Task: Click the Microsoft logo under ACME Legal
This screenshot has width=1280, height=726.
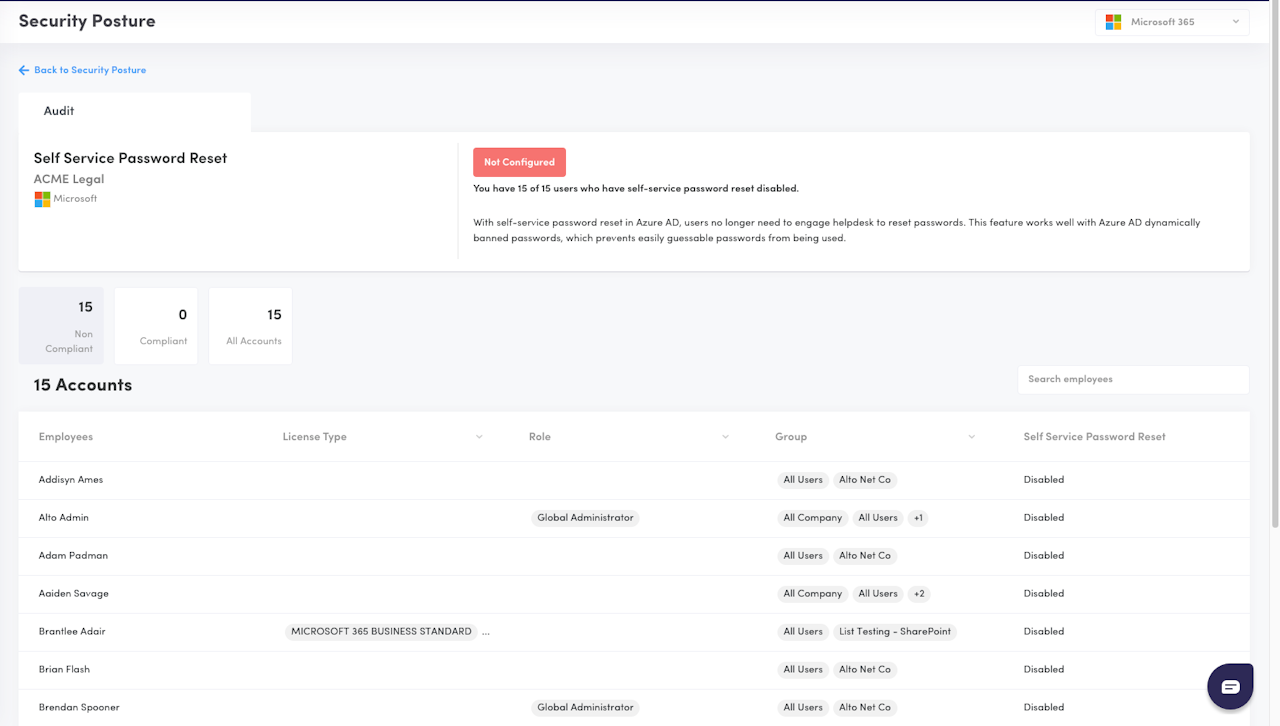Action: point(42,199)
